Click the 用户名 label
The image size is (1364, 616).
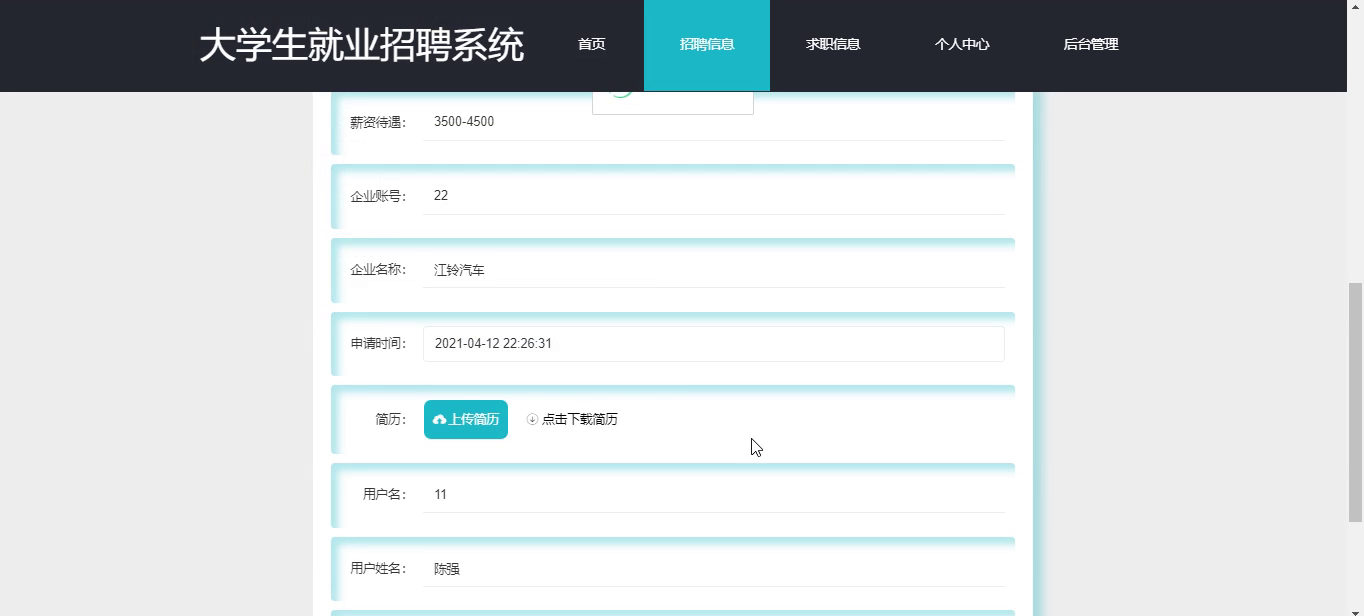click(x=385, y=494)
